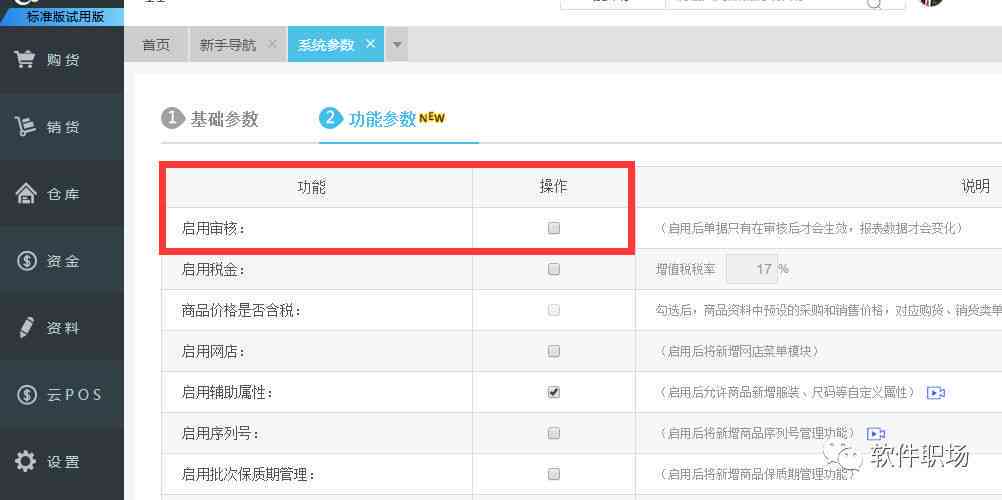Click the 增值税税率 label text
This screenshot has width=1002, height=500.
(686, 269)
